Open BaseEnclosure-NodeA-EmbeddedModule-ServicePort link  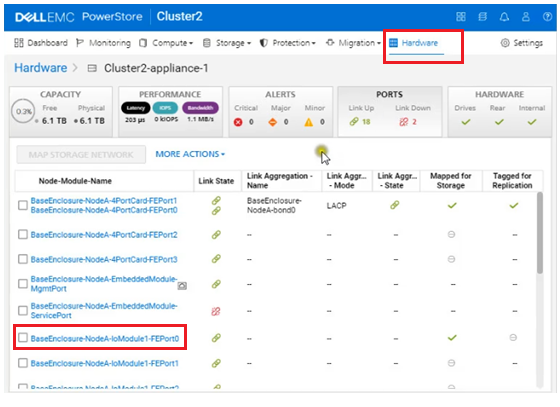[x=104, y=311]
